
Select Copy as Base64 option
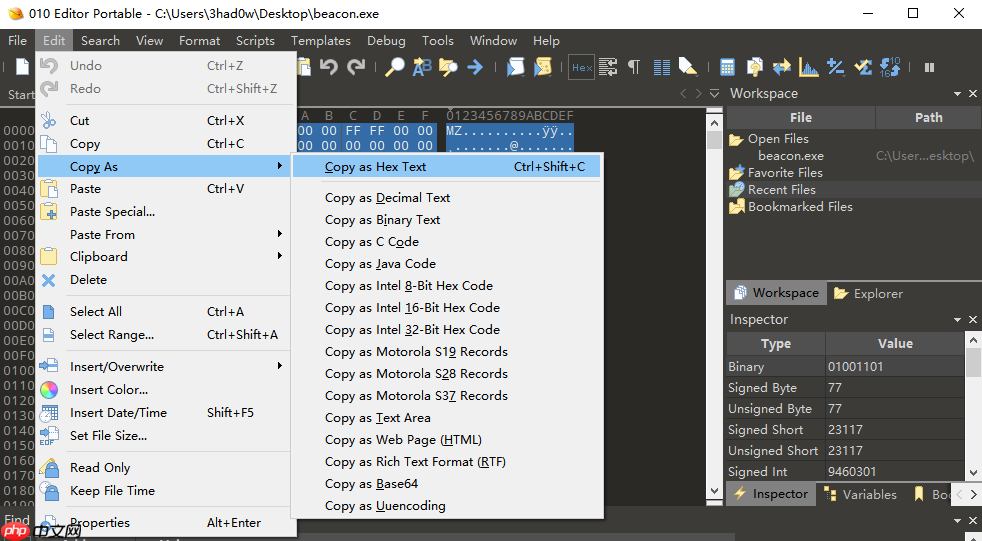(x=371, y=484)
